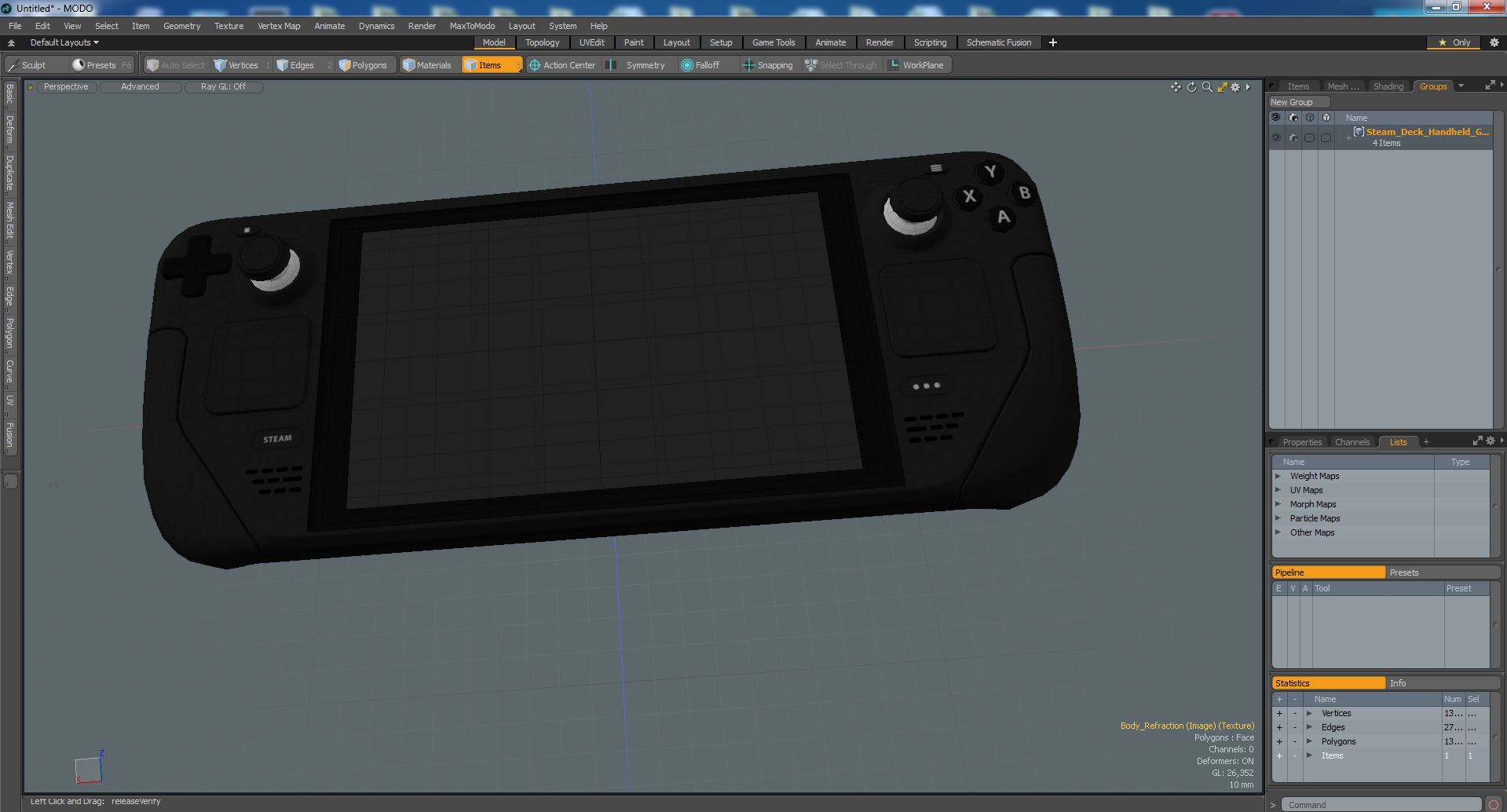Expand the Steam_Deck_Handheld group with plus
This screenshot has height=812, width=1507.
pyautogui.click(x=1348, y=138)
